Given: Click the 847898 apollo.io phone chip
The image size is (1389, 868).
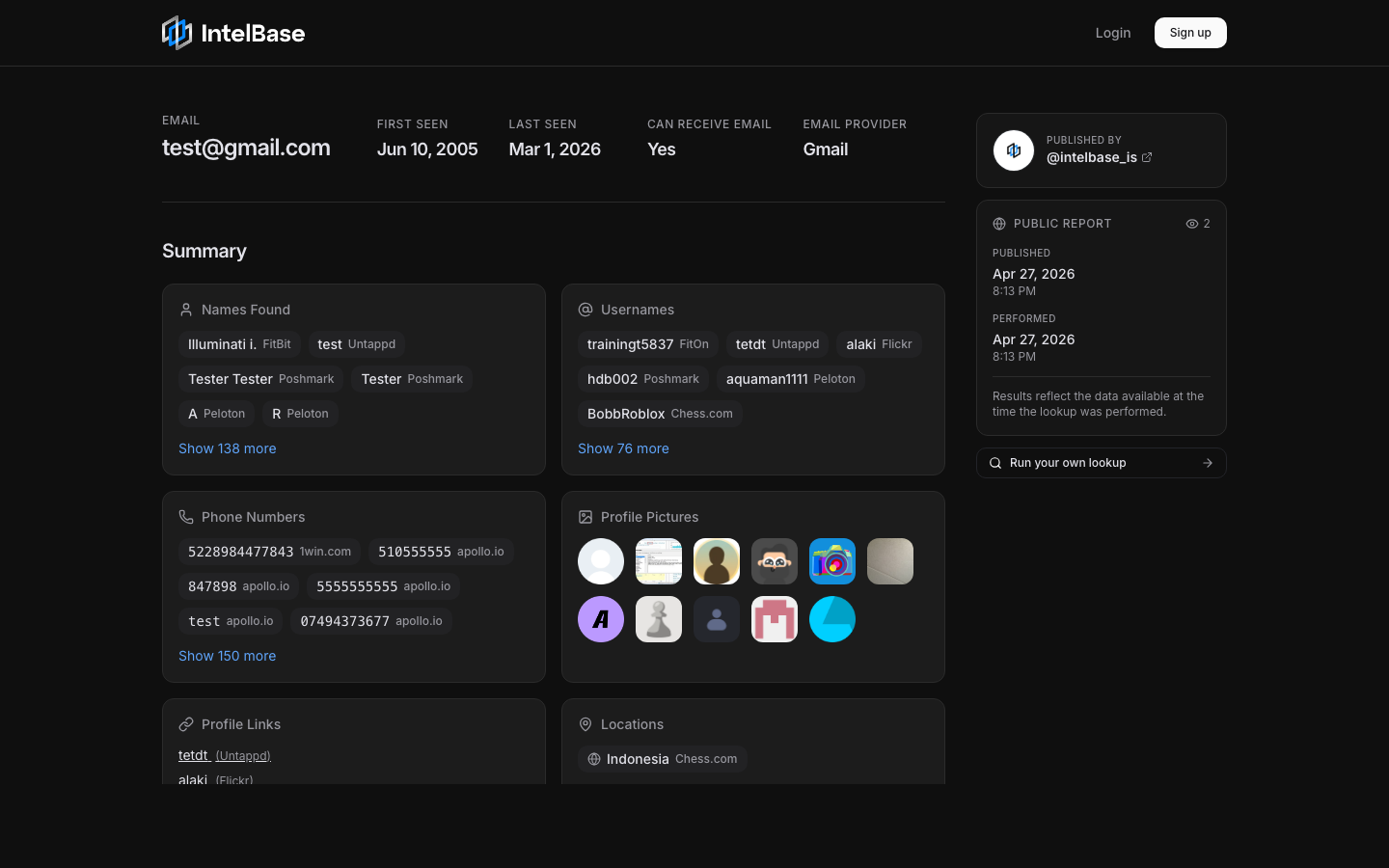Looking at the screenshot, I should (x=238, y=586).
